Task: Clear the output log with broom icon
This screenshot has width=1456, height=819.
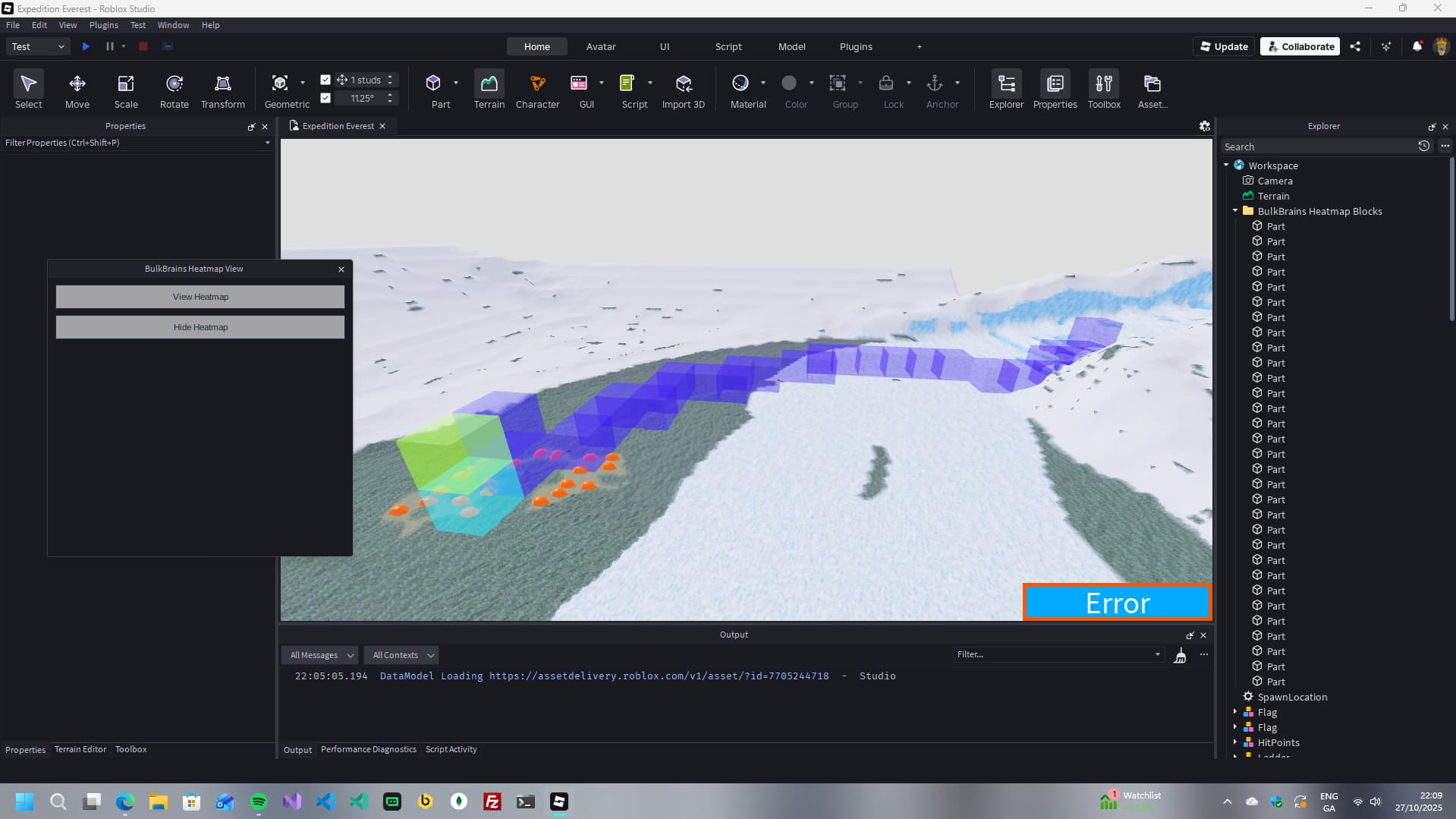Action: [x=1180, y=656]
